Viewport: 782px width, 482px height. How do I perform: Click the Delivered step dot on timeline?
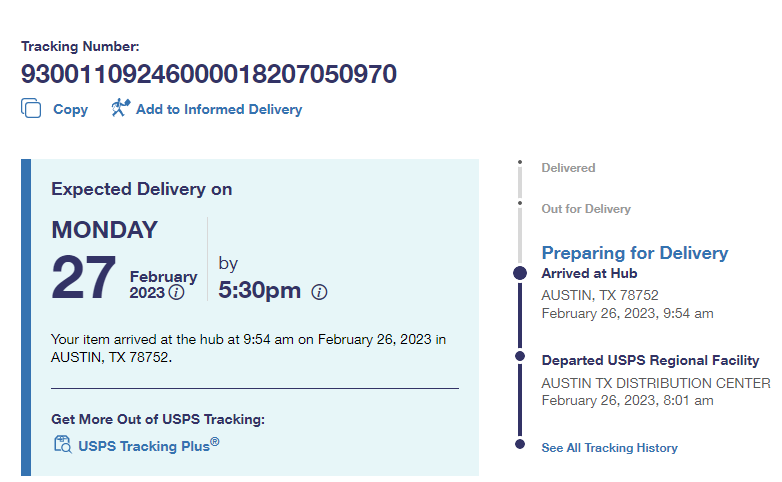519,162
